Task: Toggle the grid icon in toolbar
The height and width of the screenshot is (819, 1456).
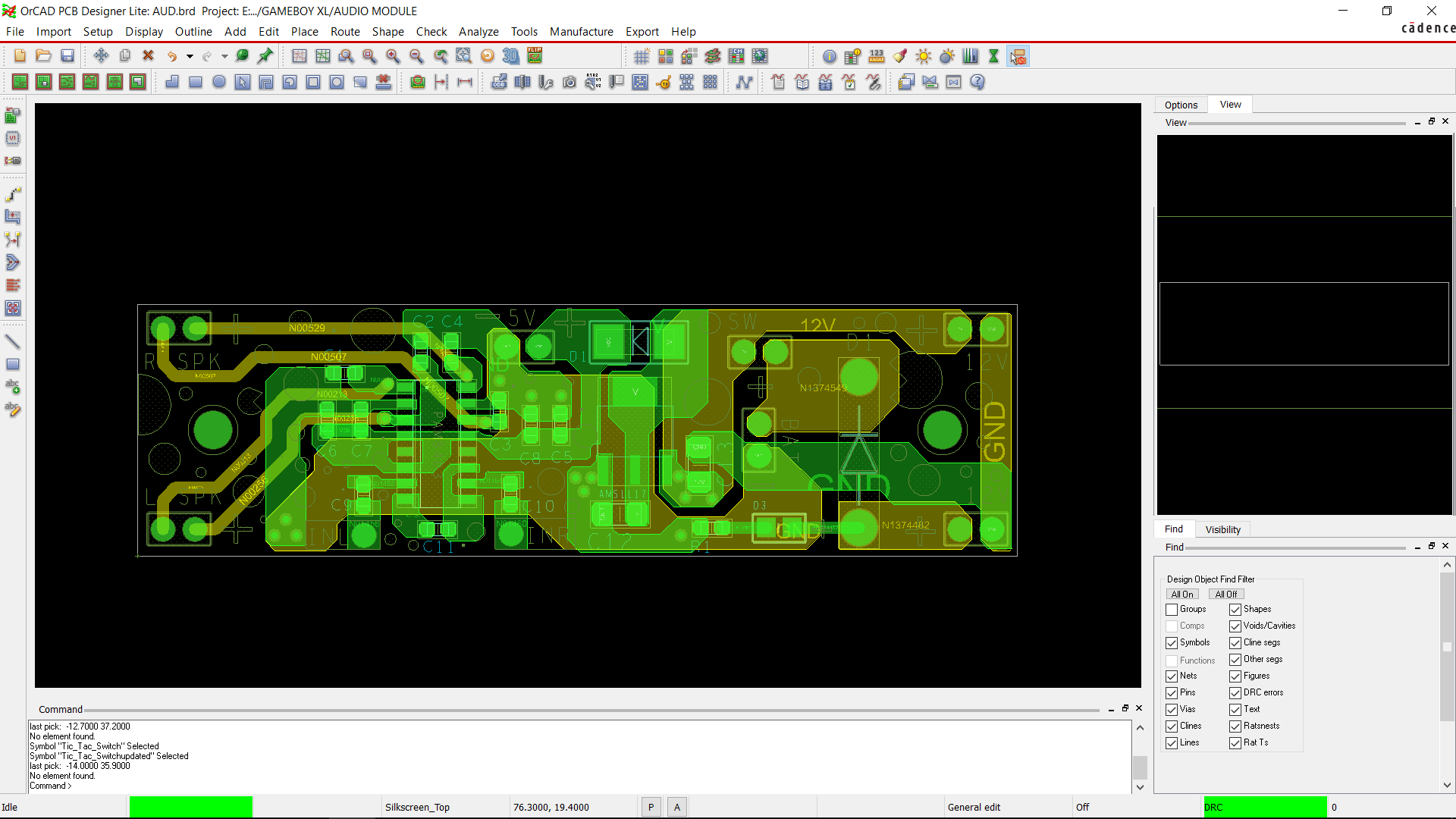Action: point(642,56)
